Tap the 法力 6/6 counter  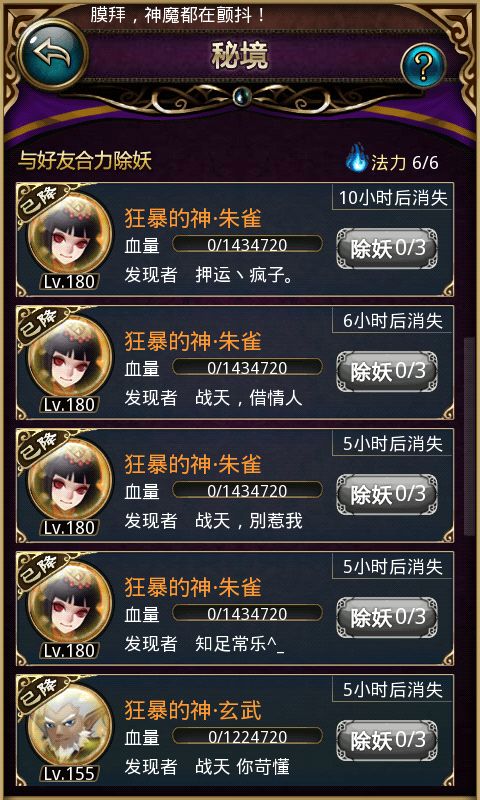point(405,163)
